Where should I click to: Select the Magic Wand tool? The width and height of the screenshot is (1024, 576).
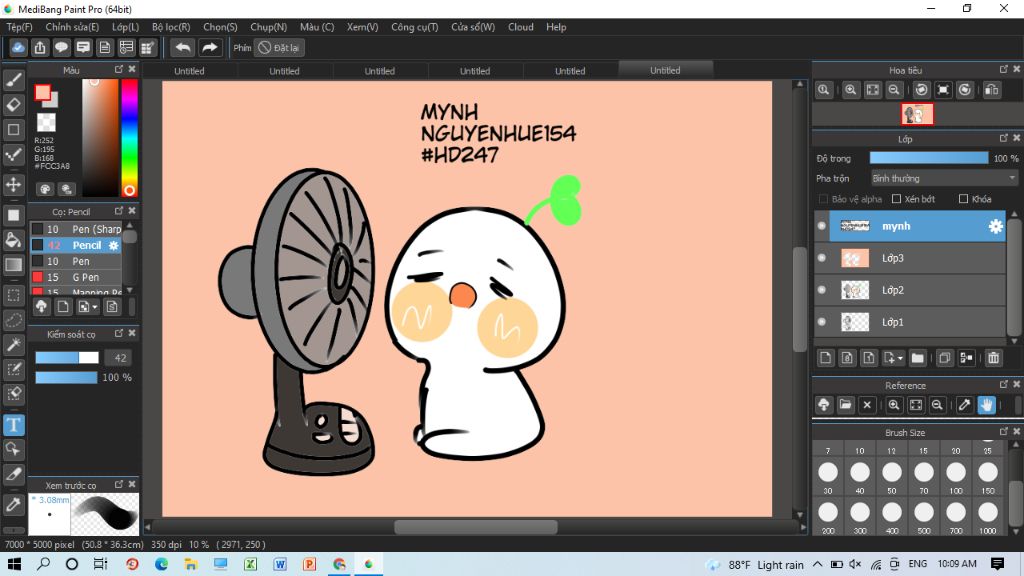13,345
